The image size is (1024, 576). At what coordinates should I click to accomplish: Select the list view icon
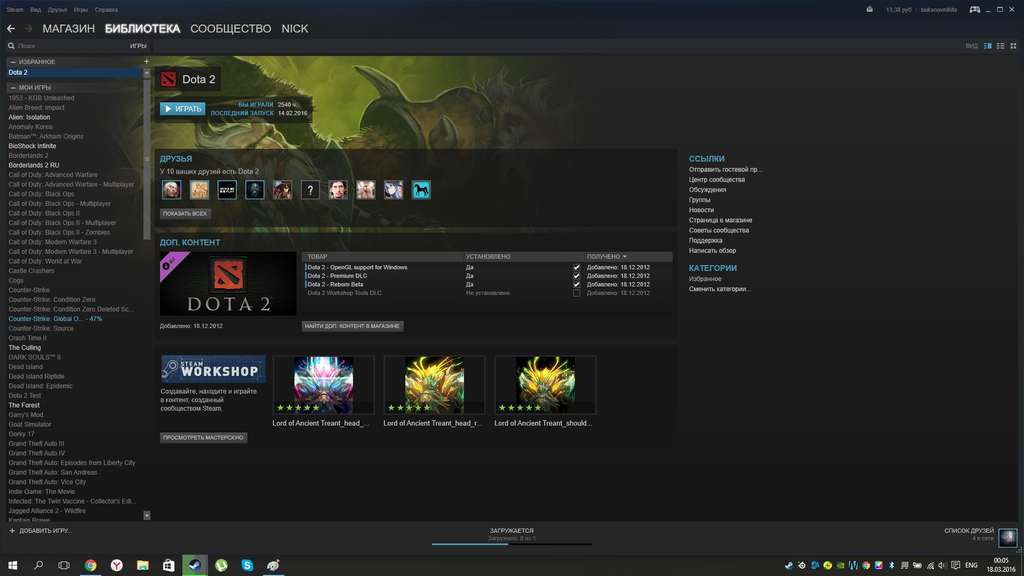click(x=1000, y=46)
